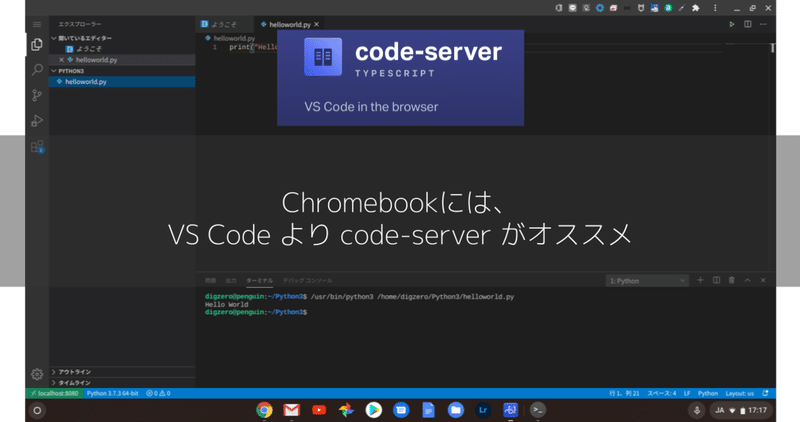The width and height of the screenshot is (800, 422).
Task: Split the terminal panel
Action: tap(716, 280)
